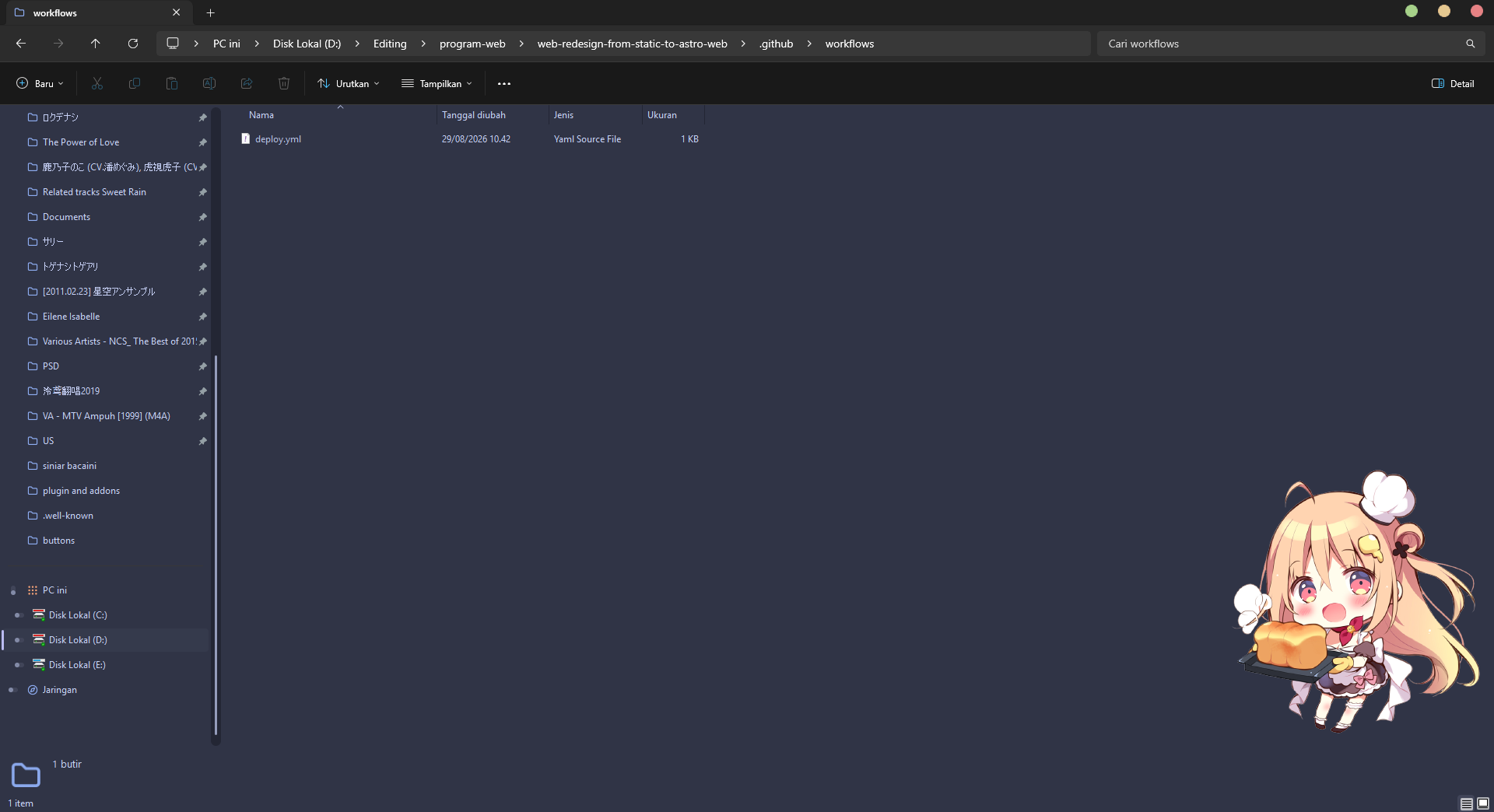Unpin the PSD folder pin icon
This screenshot has height=812, width=1494.
[202, 366]
